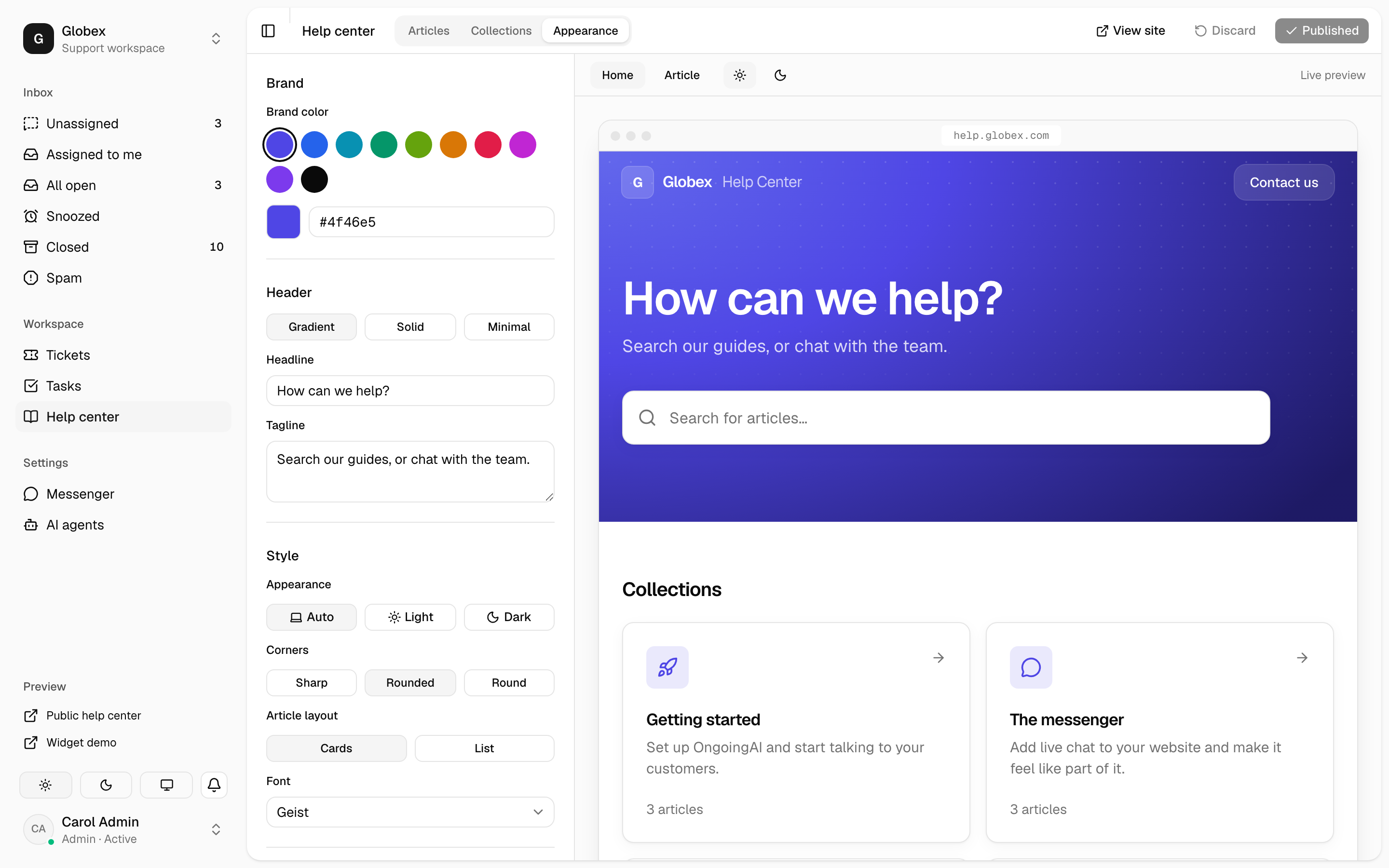Screen dimensions: 1389x868
Task: Set appearance to Dark
Action: pyautogui.click(x=508, y=617)
